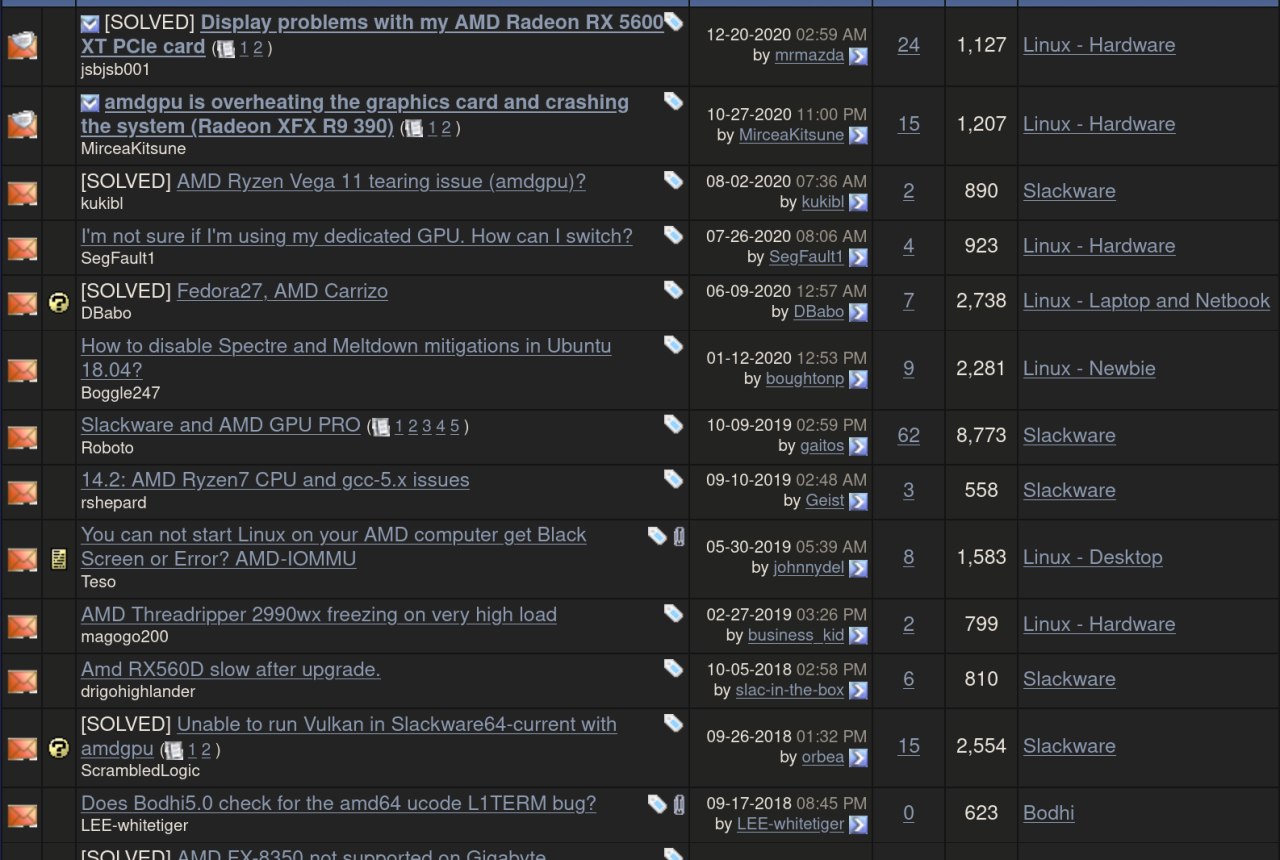Screen dimensions: 1280x860
Task: Click question post icon on Vulkan Slackware64 thread
Action: click(x=59, y=747)
